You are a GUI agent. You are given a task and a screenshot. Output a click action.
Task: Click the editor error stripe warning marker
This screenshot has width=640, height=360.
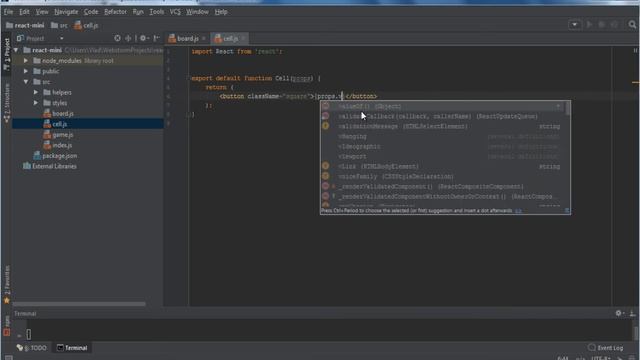click(x=636, y=82)
